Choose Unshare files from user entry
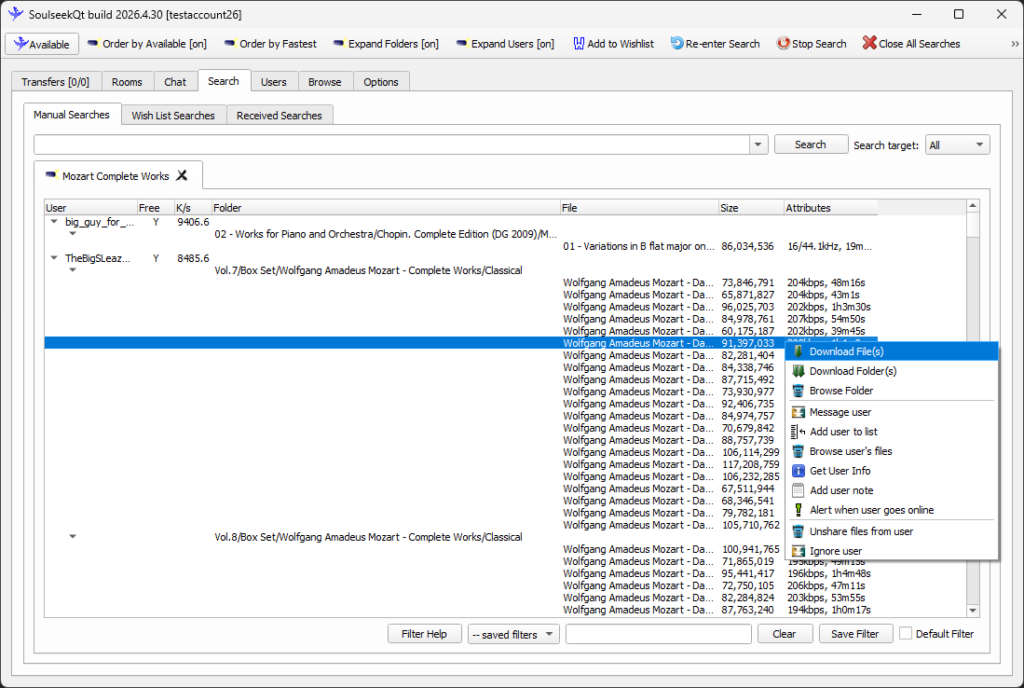Image resolution: width=1024 pixels, height=688 pixels. pyautogui.click(x=892, y=531)
